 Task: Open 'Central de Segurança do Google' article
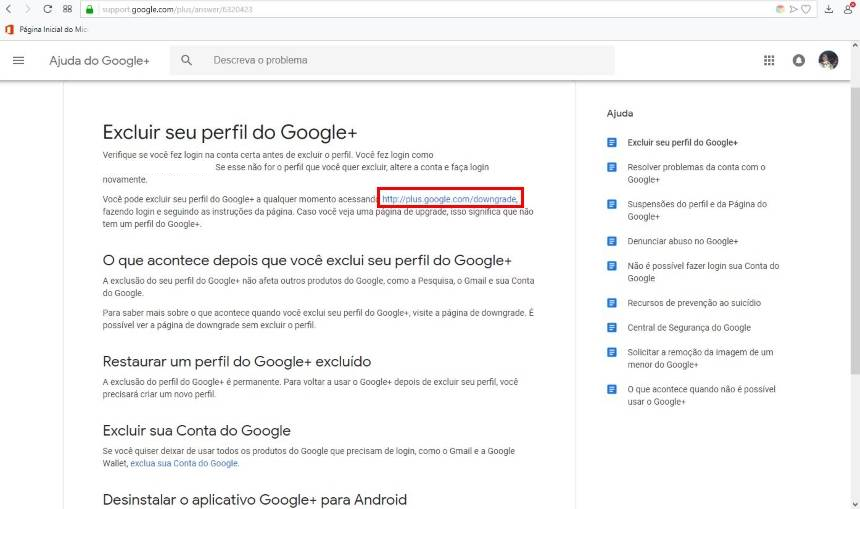pos(689,328)
